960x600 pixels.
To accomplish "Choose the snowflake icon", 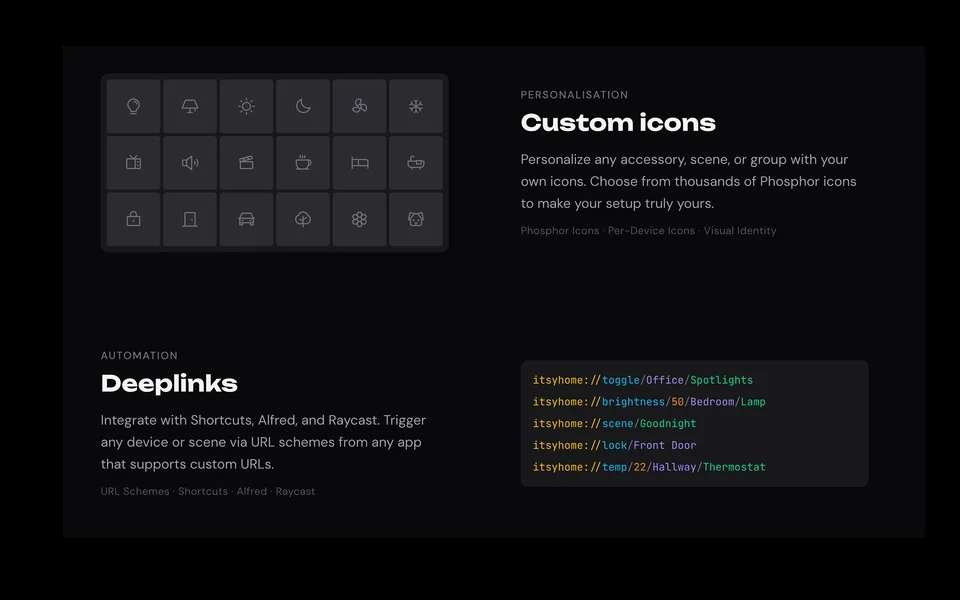I will point(416,107).
